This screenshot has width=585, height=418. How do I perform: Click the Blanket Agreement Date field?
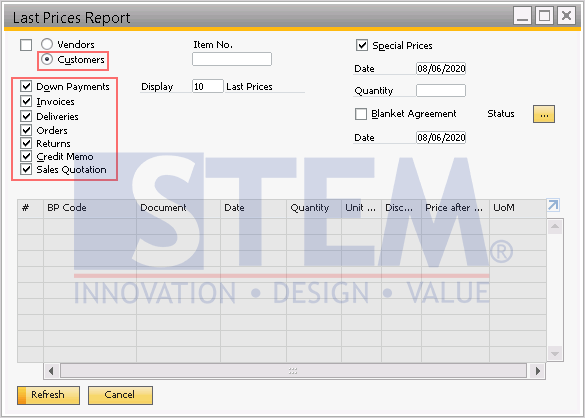(x=441, y=137)
